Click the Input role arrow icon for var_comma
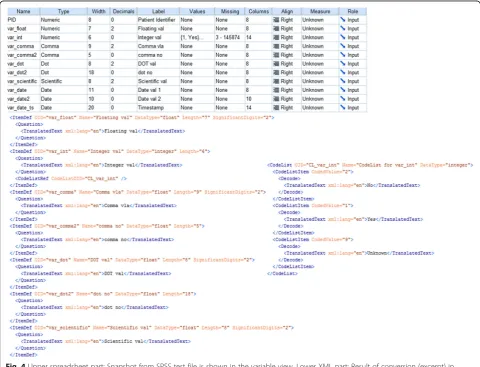This screenshot has height=367, width=480. click(x=343, y=46)
